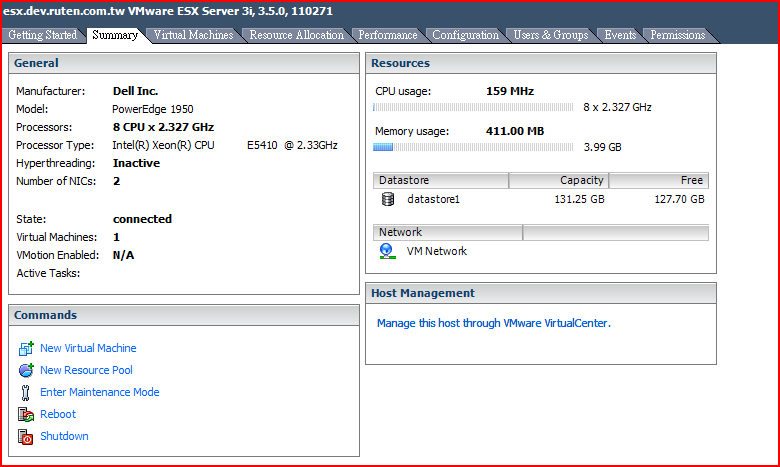
Task: Click the Enter Maintenance Mode wrench icon
Action: pyautogui.click(x=26, y=392)
